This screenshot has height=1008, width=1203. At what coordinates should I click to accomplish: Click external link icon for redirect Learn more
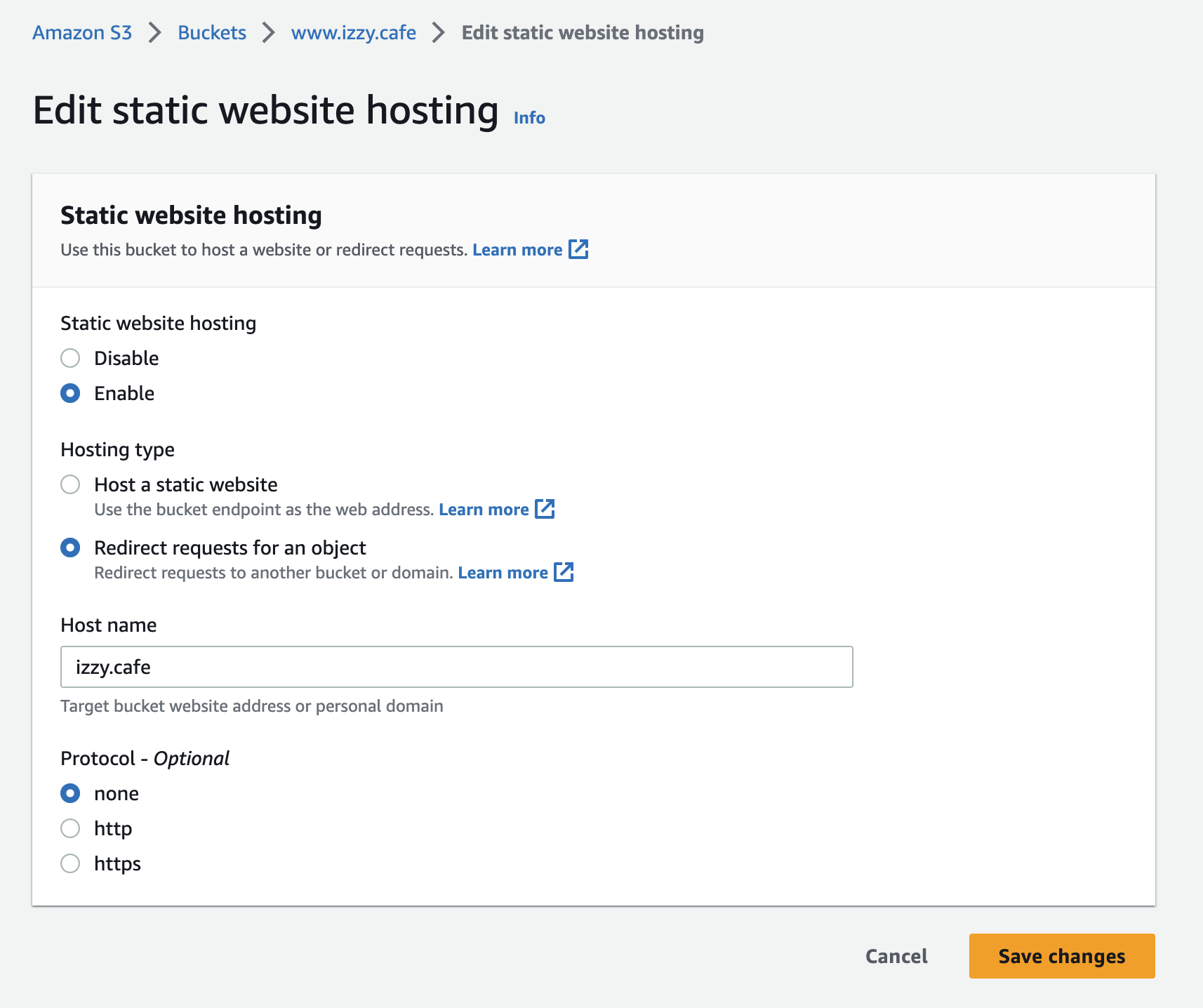[564, 572]
